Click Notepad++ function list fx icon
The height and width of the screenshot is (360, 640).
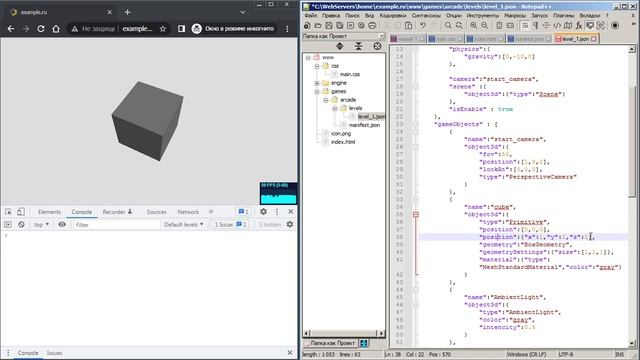click(579, 25)
